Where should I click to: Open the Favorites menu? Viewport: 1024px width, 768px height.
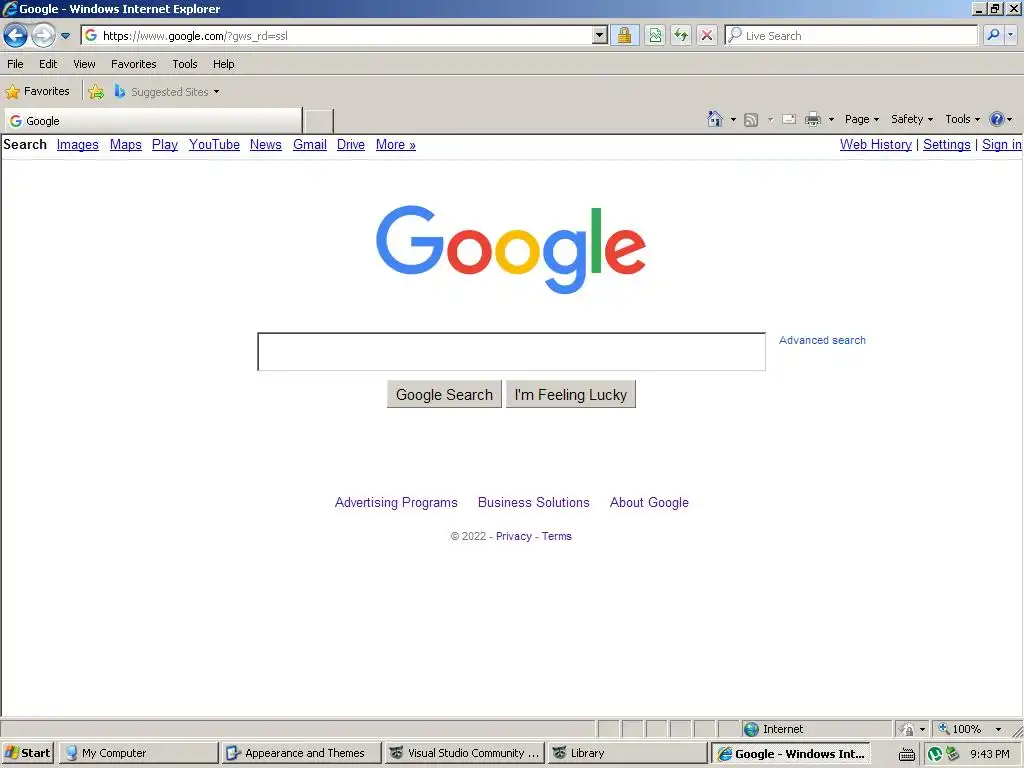point(133,64)
